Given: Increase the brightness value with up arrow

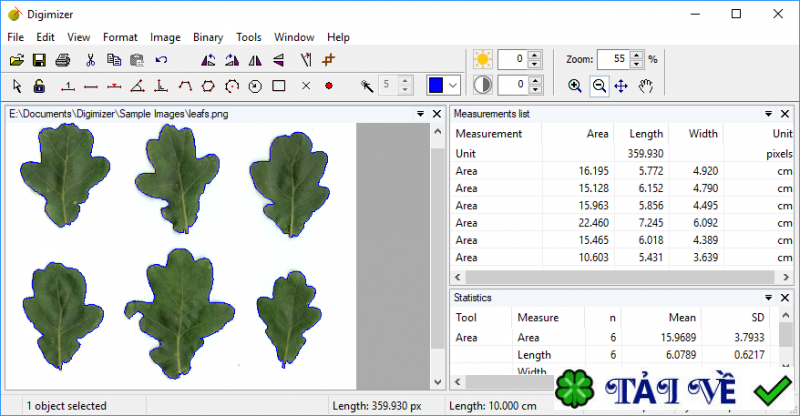Looking at the screenshot, I should pyautogui.click(x=535, y=55).
